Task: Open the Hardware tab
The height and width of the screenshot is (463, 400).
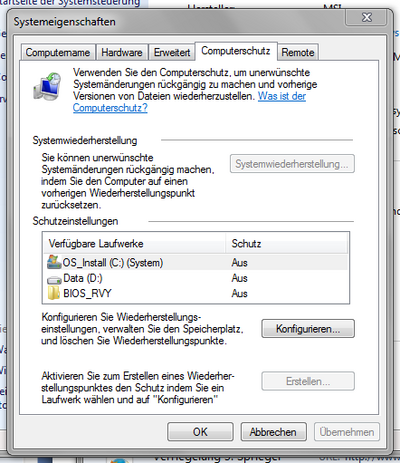Action: pos(122,52)
